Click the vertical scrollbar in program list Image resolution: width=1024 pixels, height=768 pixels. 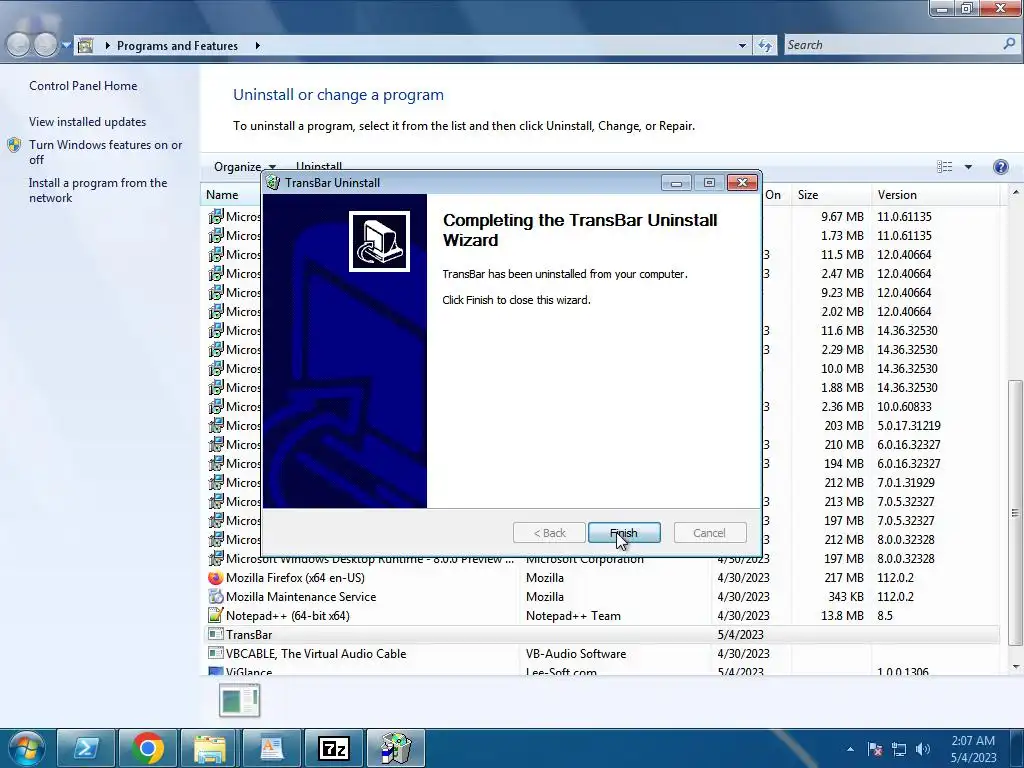pos(1015,513)
